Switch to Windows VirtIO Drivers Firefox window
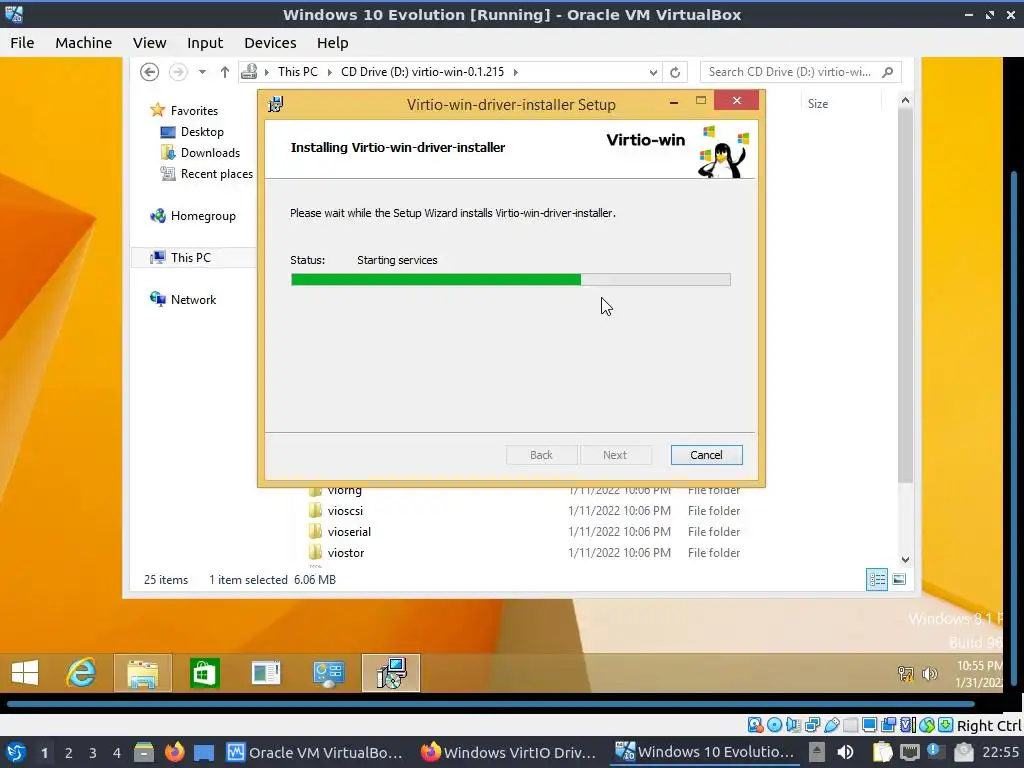The width and height of the screenshot is (1024, 768). 509,752
